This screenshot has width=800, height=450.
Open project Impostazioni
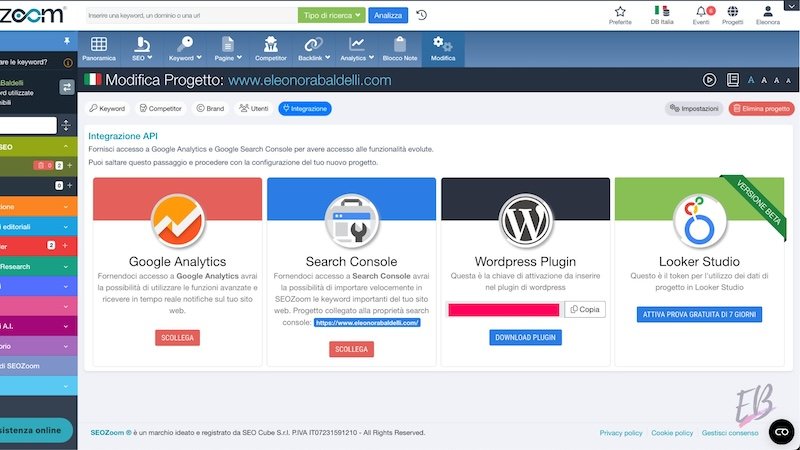click(x=694, y=109)
